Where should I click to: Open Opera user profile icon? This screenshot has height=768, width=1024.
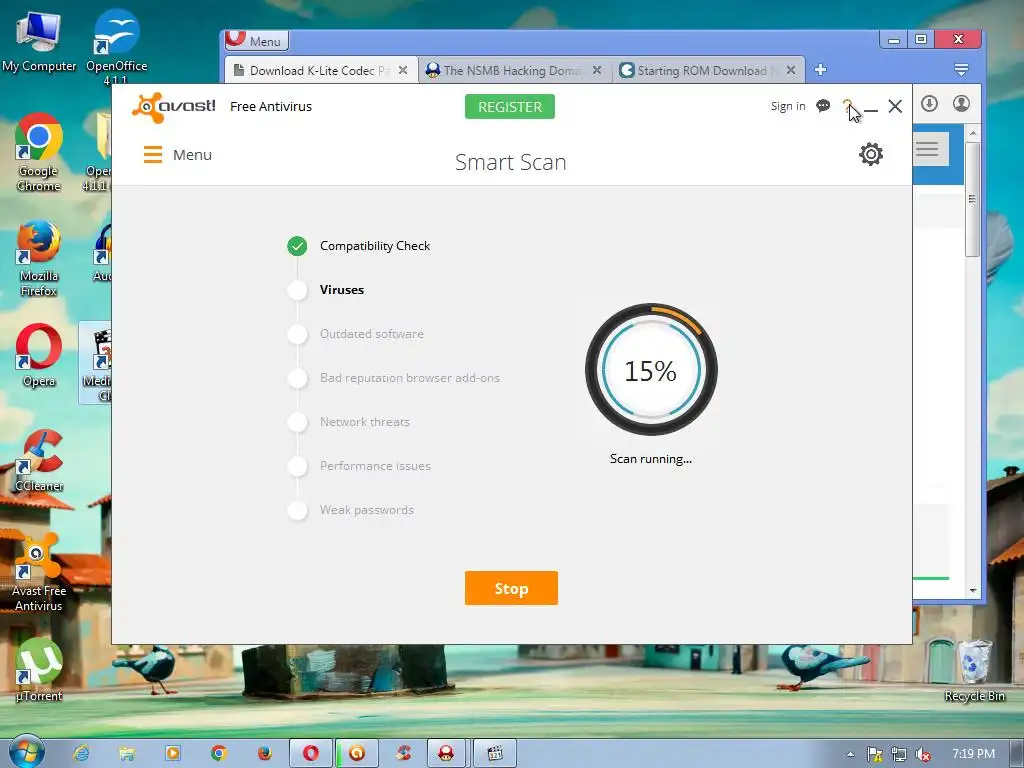961,104
